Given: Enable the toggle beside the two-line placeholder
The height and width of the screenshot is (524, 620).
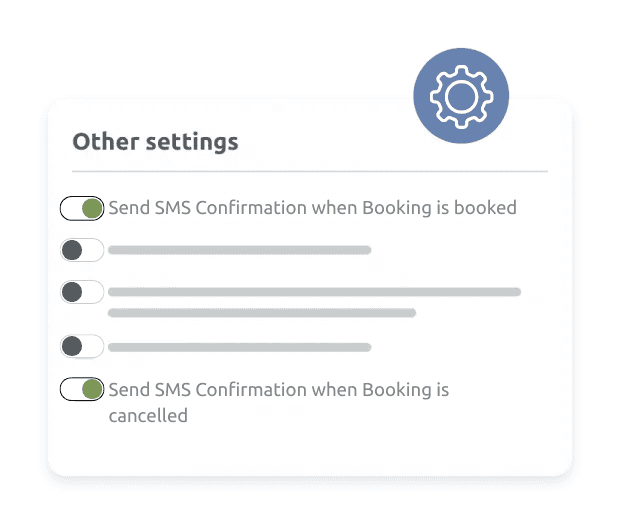Looking at the screenshot, I should point(82,292).
